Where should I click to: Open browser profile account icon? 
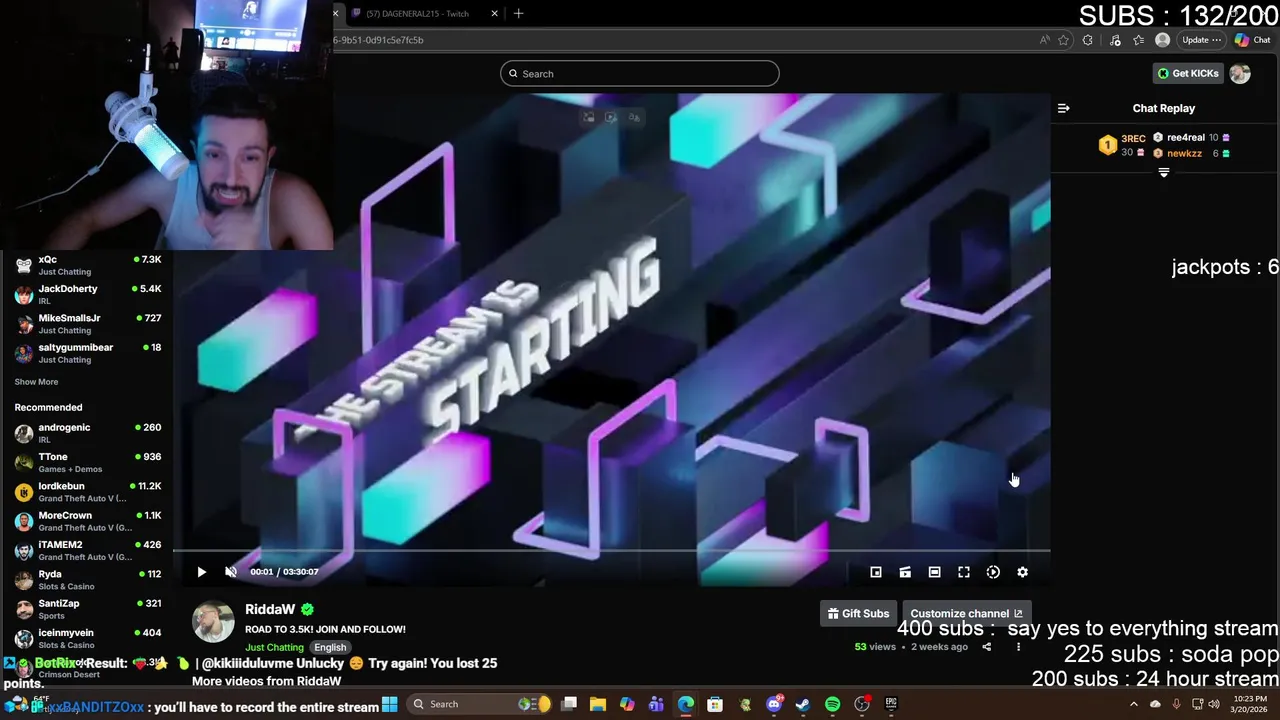[x=1162, y=40]
